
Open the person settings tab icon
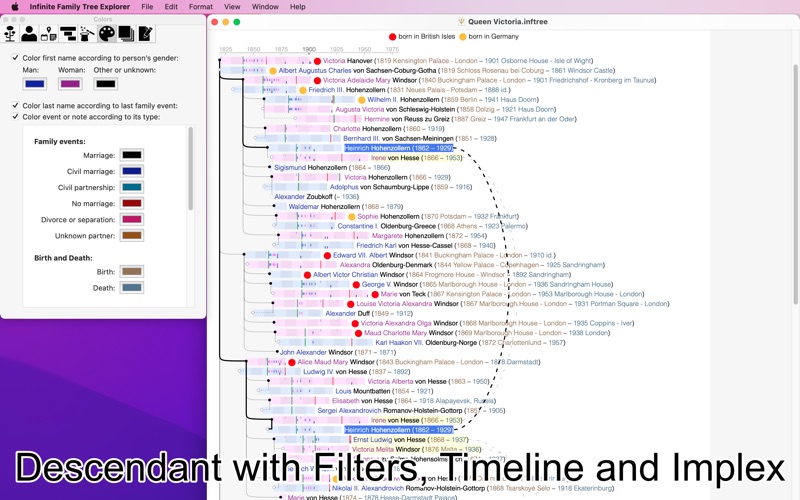click(29, 34)
